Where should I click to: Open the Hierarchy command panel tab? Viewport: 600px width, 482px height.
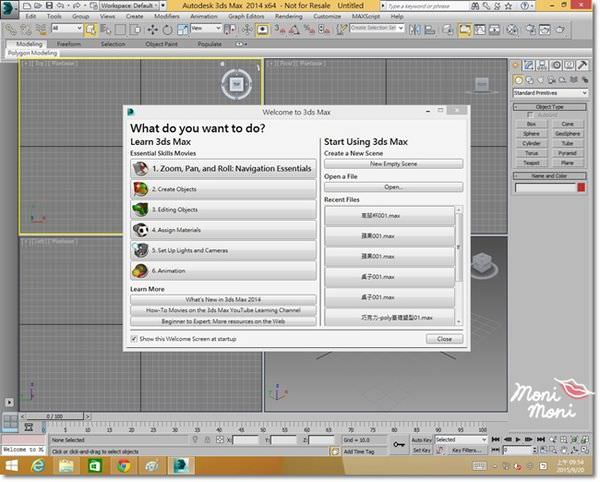click(544, 66)
